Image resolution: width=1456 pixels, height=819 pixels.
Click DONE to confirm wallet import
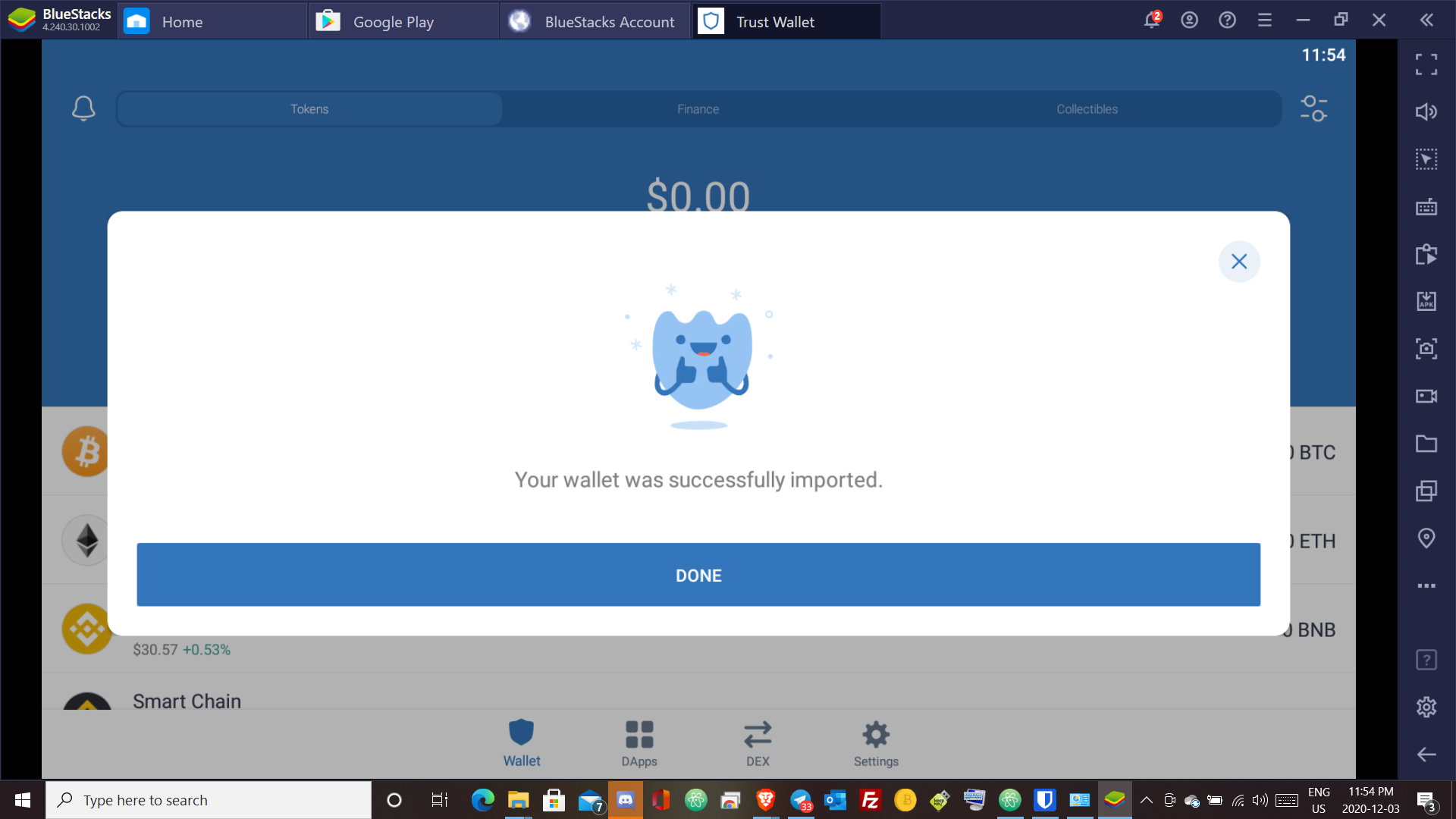(698, 574)
